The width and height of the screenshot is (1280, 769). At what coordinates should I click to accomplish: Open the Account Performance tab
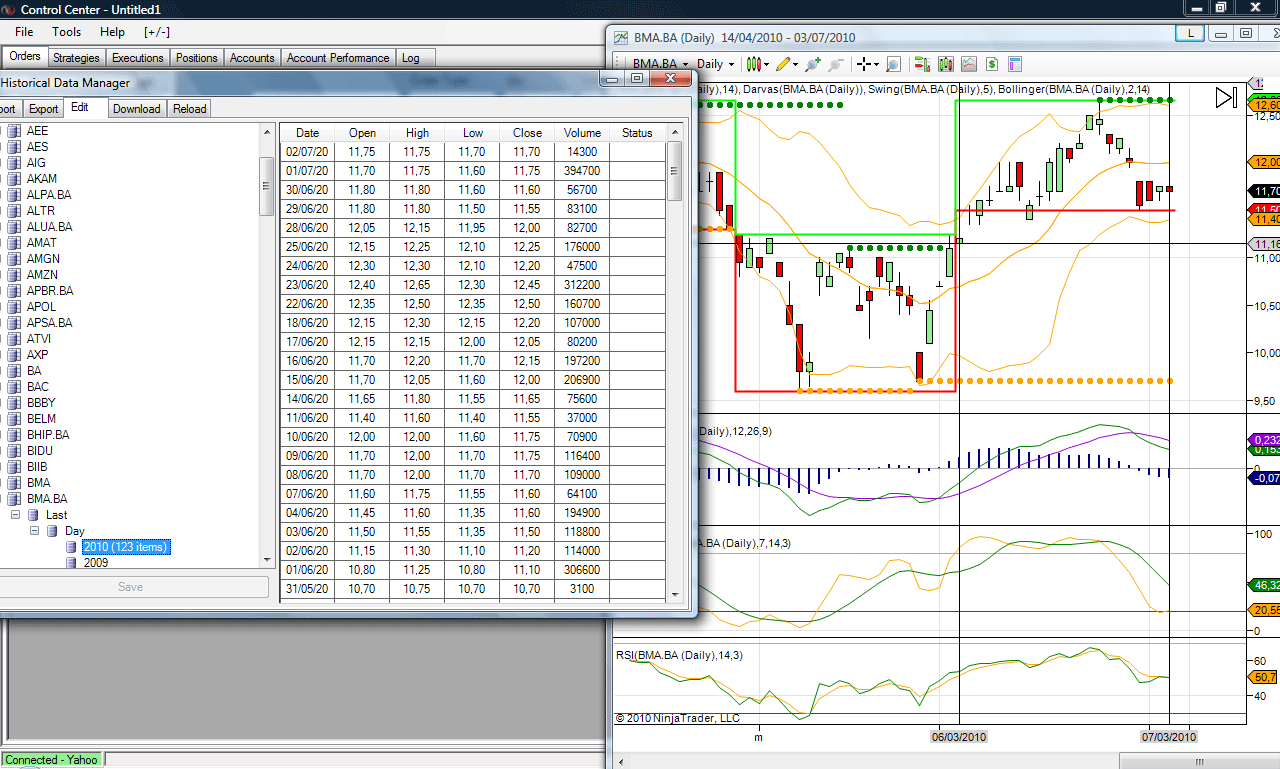click(338, 58)
